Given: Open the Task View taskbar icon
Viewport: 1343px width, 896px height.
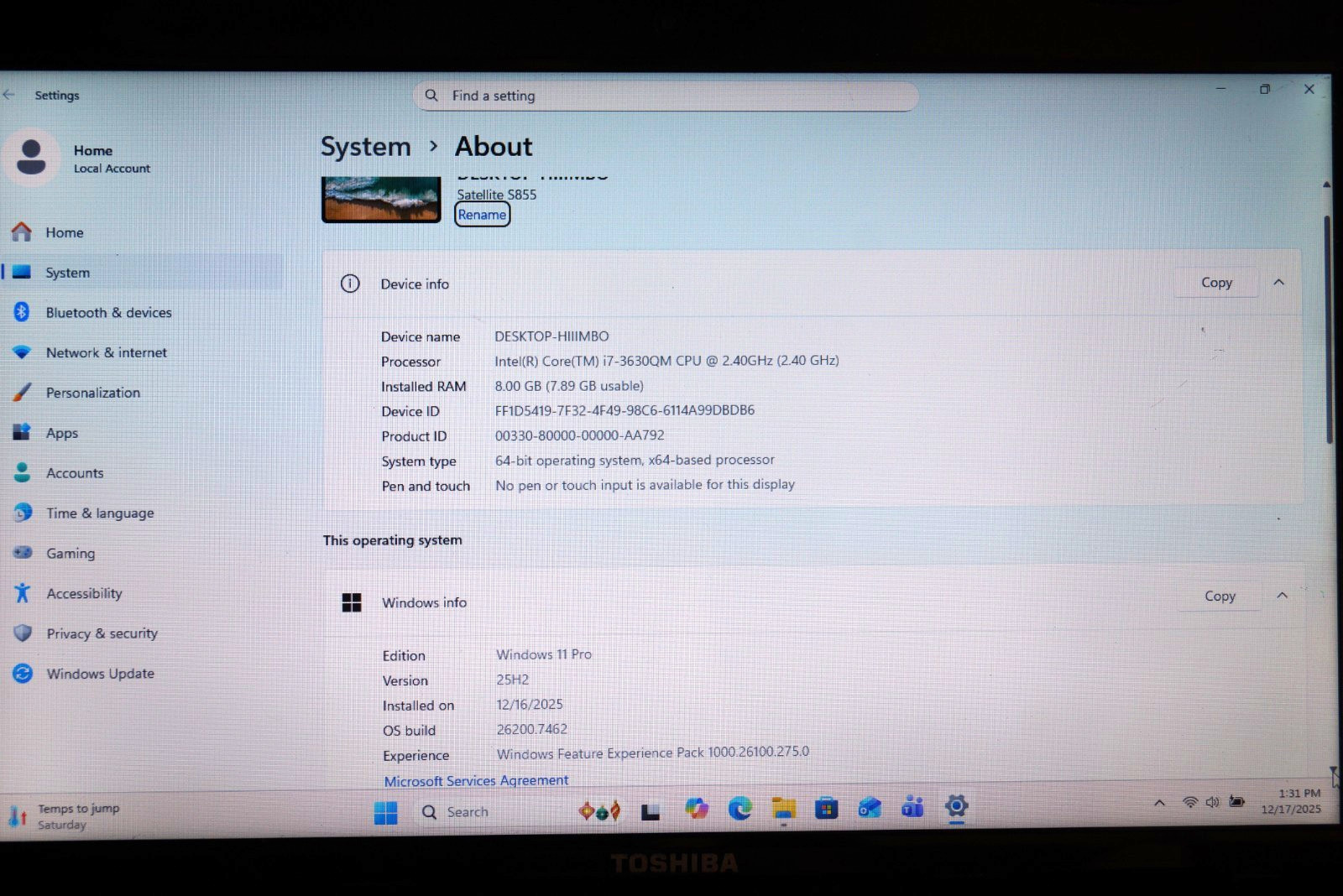Looking at the screenshot, I should click(651, 811).
